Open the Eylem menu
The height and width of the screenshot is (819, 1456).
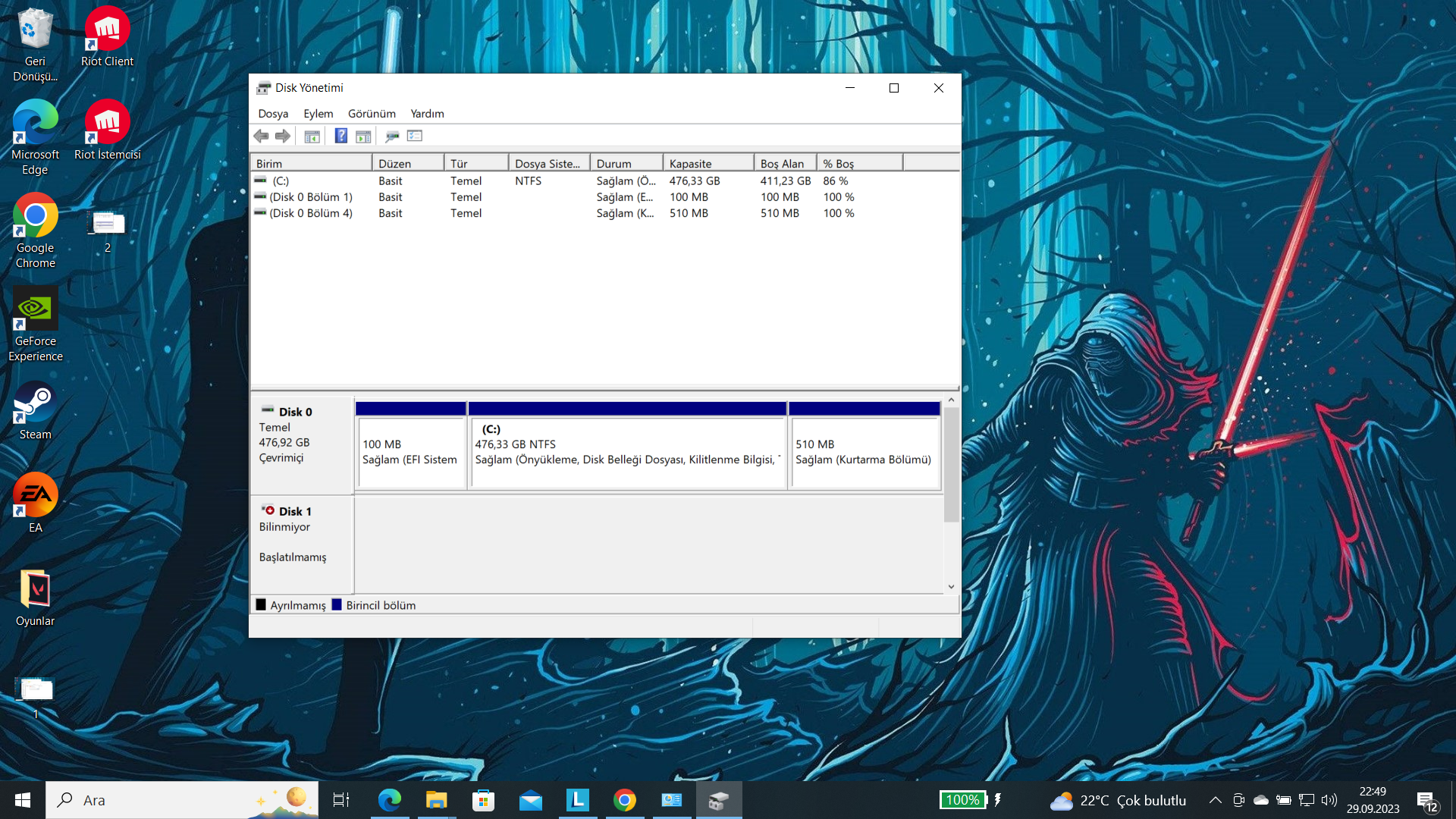pyautogui.click(x=318, y=114)
